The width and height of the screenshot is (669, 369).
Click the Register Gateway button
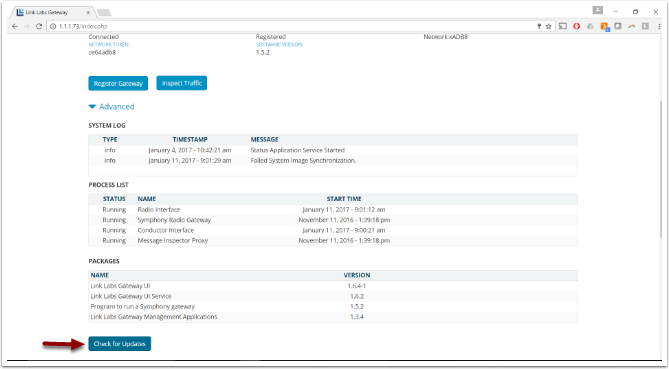(118, 83)
